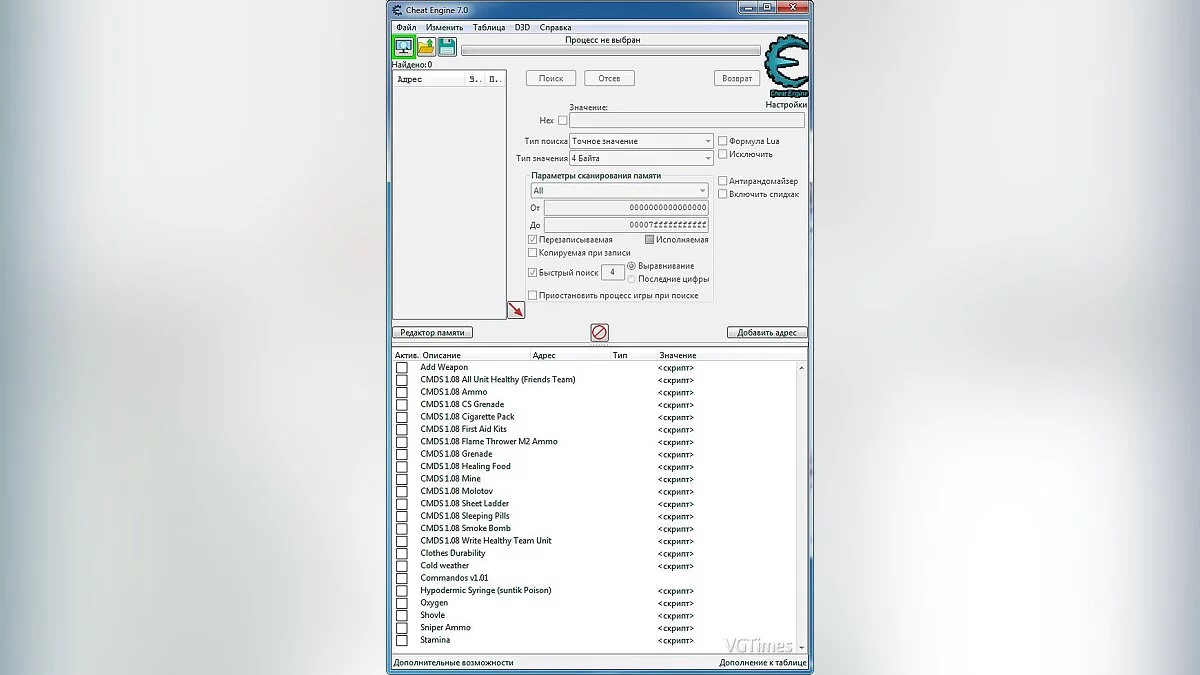Select Последние цифры radio button
Screen dimensions: 1200x675
pyautogui.click(x=631, y=279)
